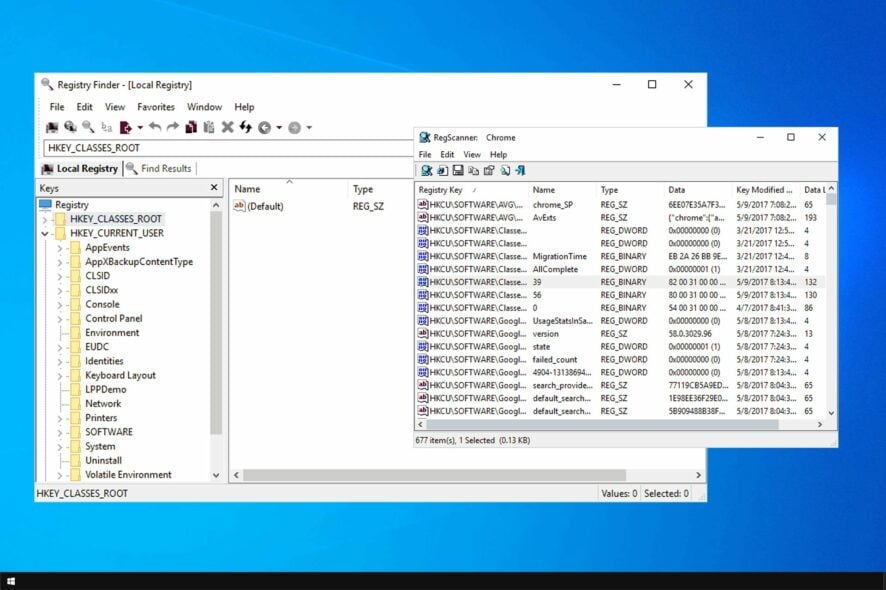Collapse the HKEY_CURRENT_USER tree node

pyautogui.click(x=45, y=233)
